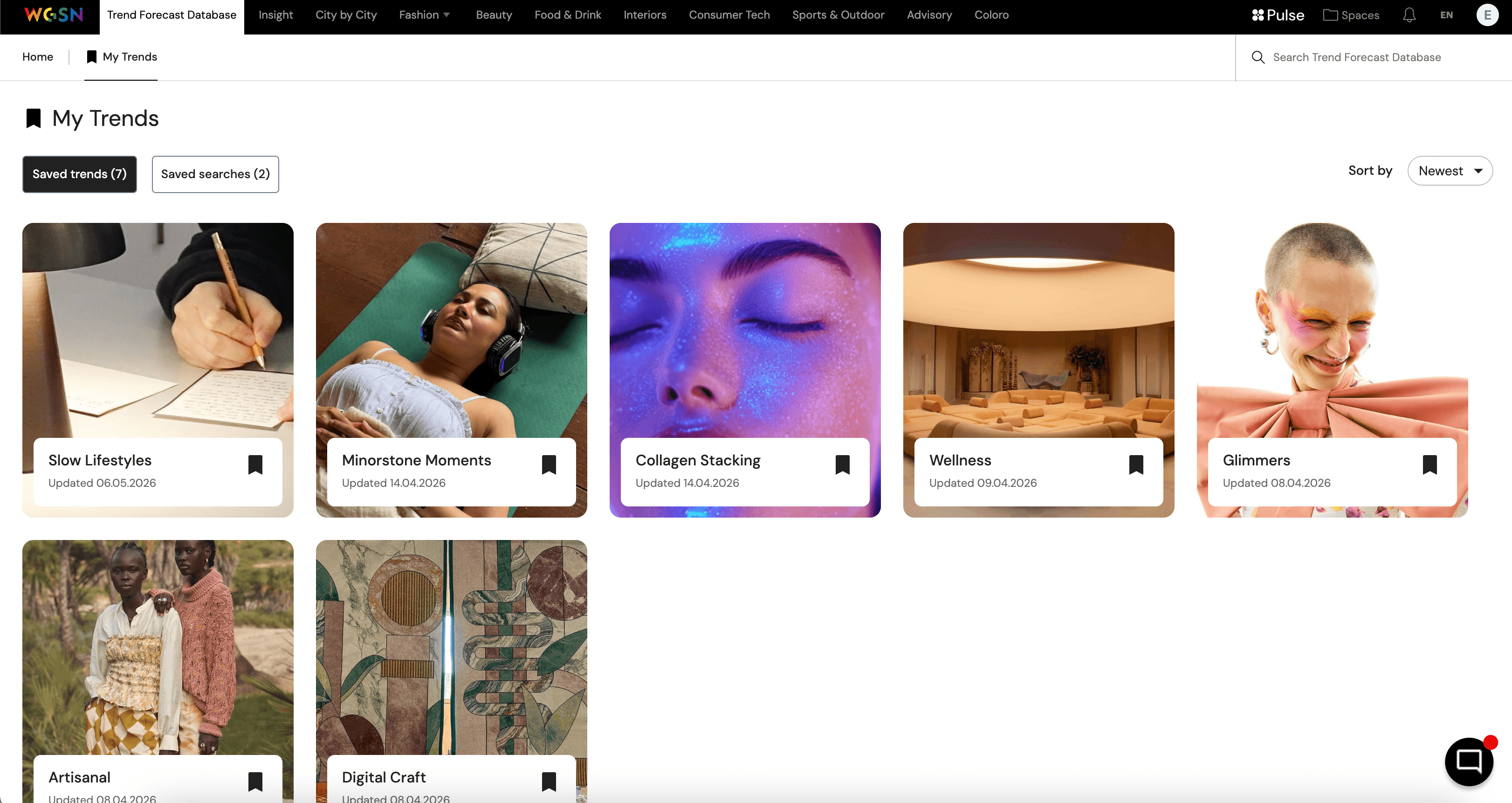This screenshot has height=803, width=1512.
Task: Click the Minorstone Moments title
Action: tap(416, 461)
